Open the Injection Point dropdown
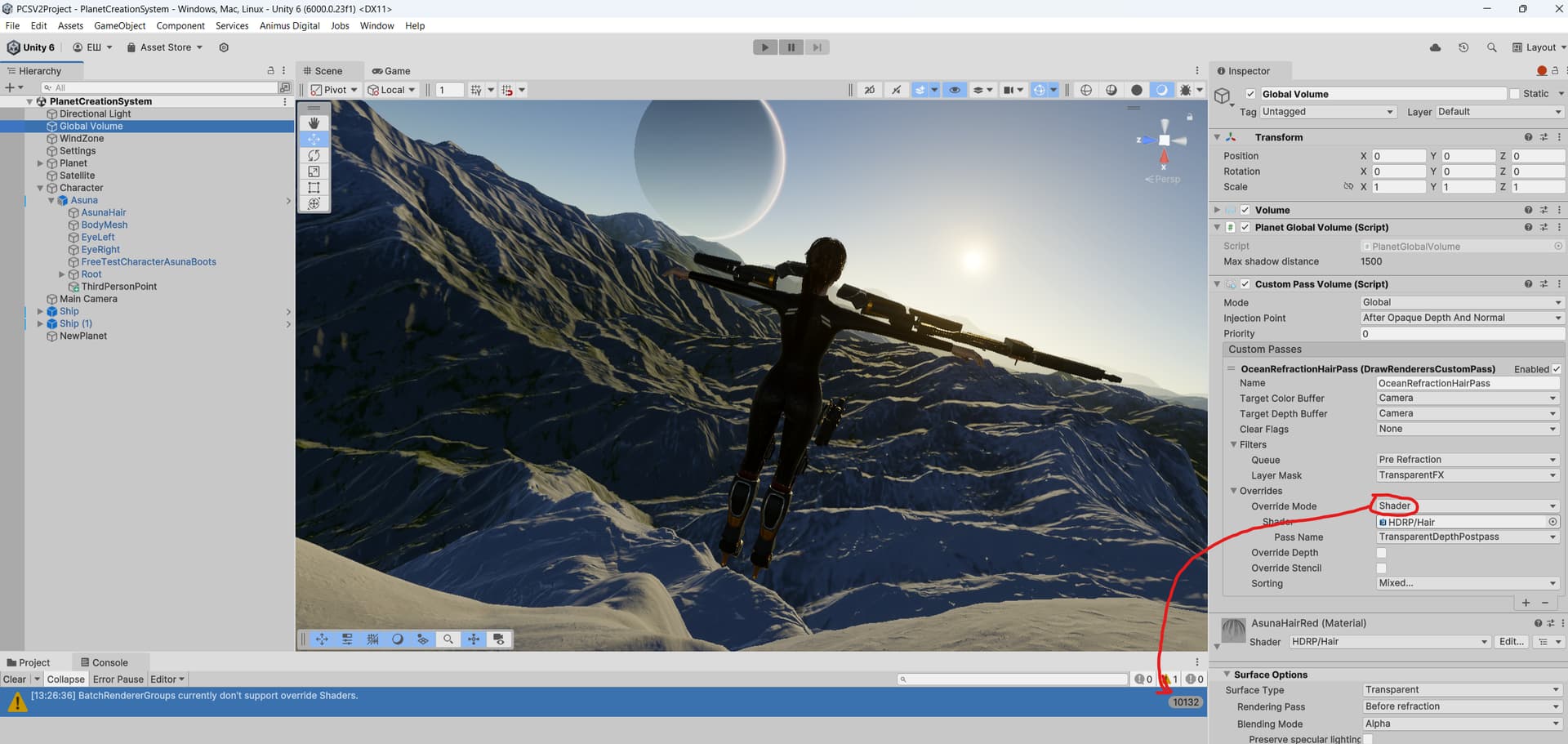This screenshot has width=1568, height=744. pos(1461,318)
